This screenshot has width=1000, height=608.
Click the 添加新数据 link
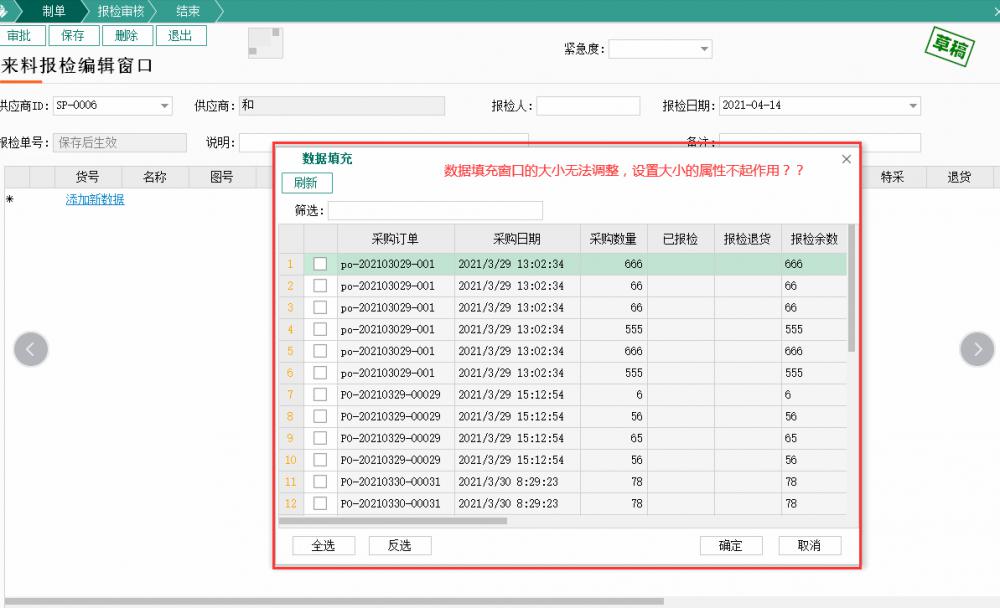[95, 200]
